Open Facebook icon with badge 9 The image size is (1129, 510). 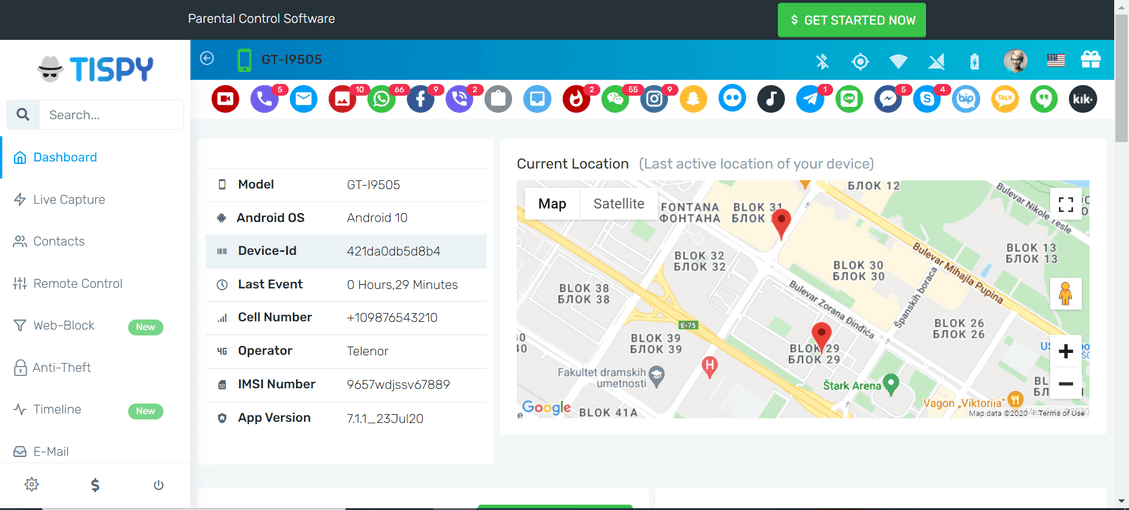tap(420, 99)
